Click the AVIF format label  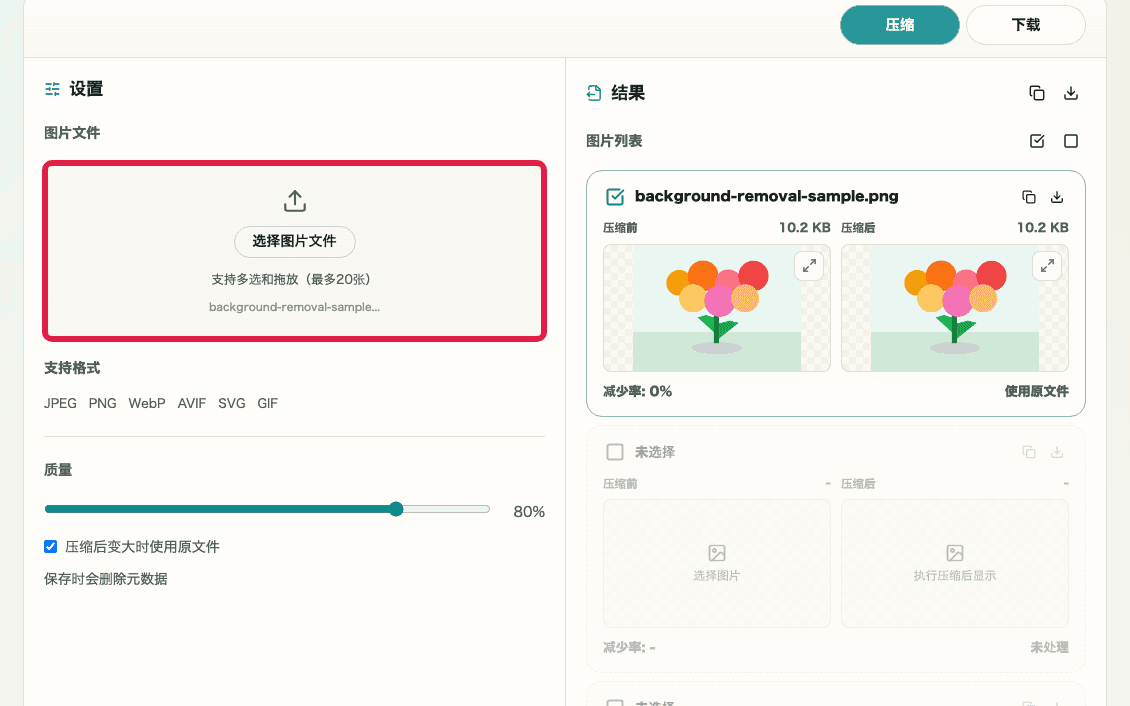click(192, 403)
